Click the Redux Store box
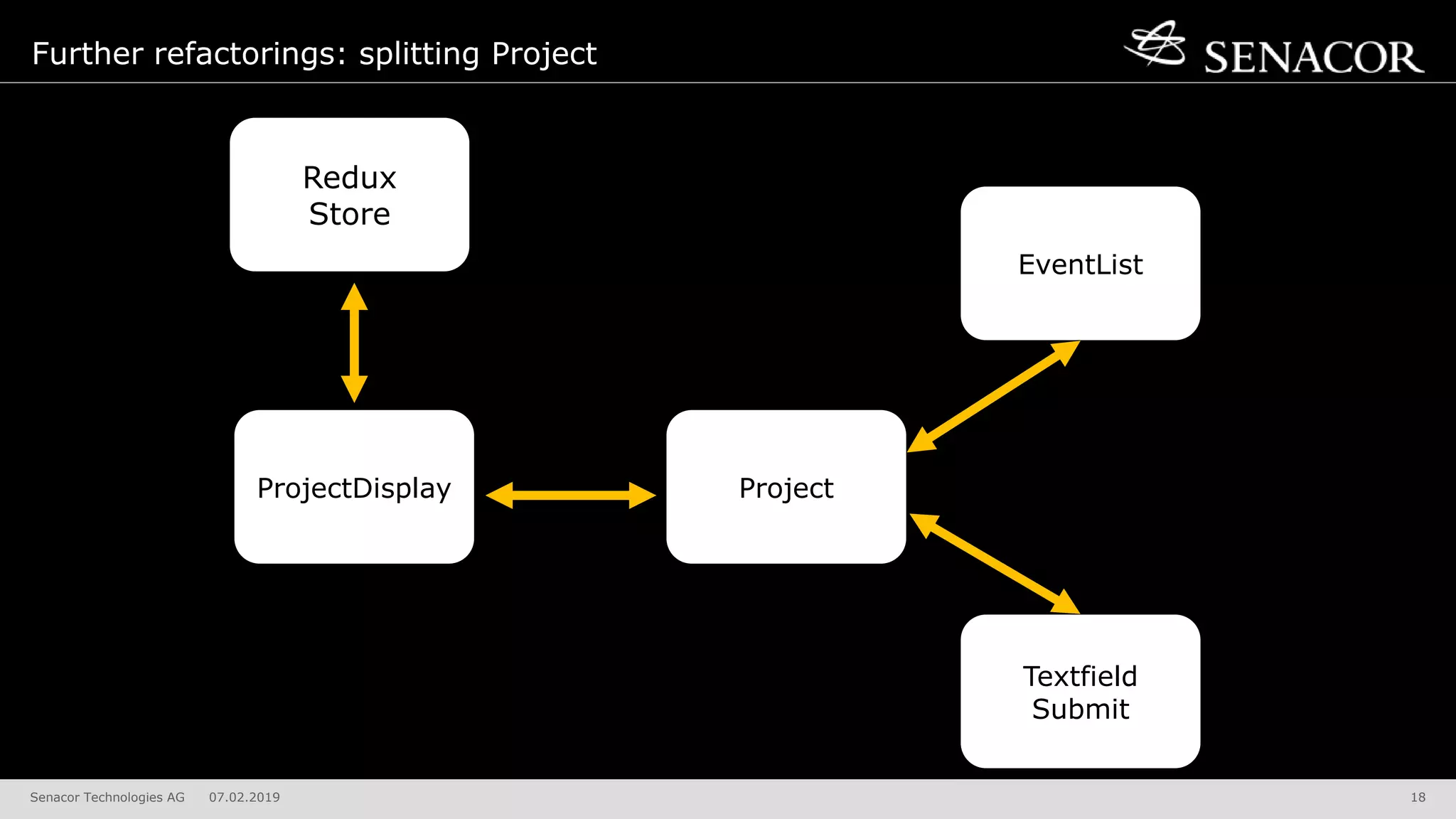 [349, 195]
